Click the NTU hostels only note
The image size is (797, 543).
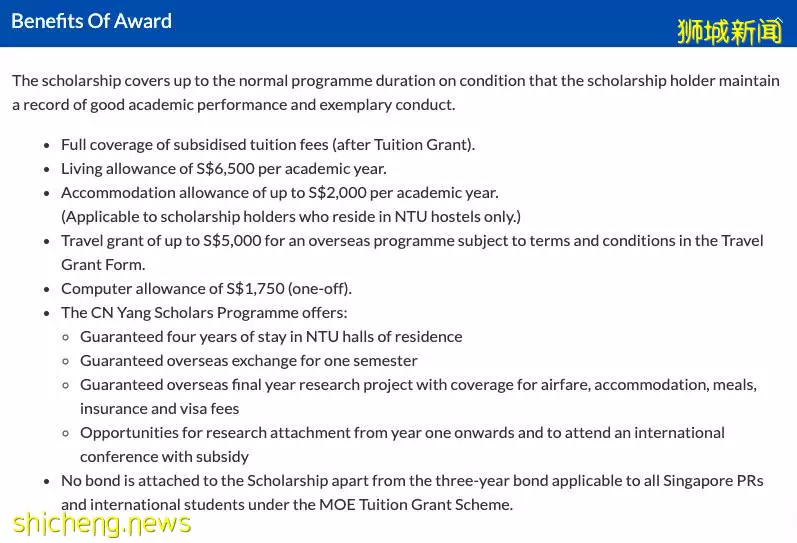tap(291, 217)
